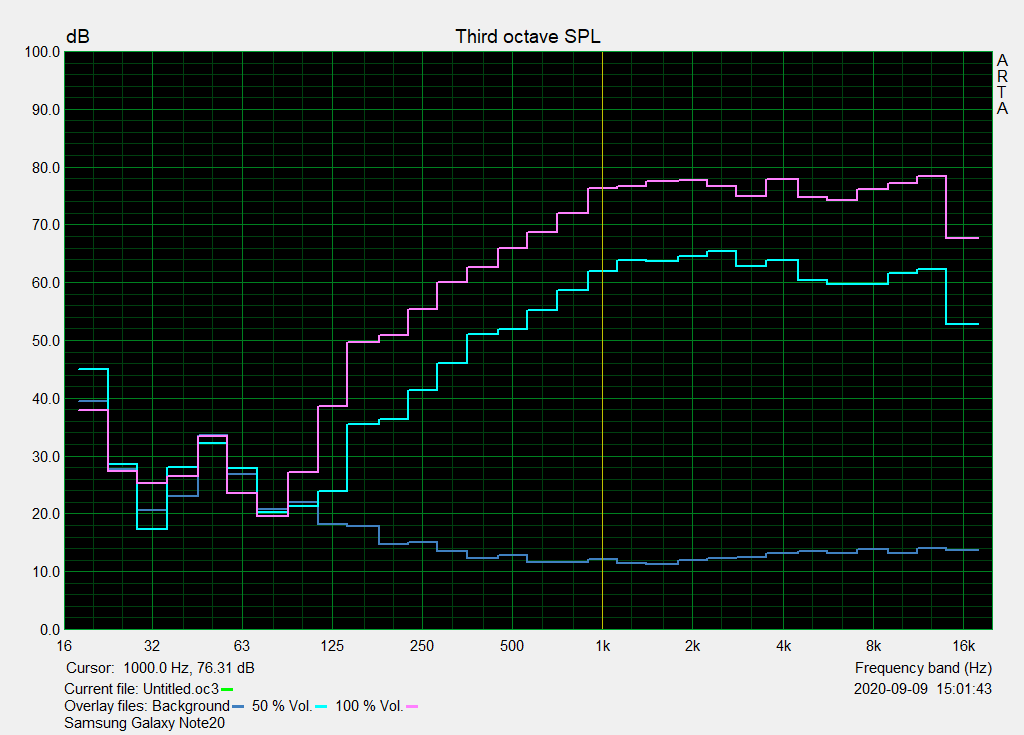Click the timestamp 2020-09-09 15:01:43
Screen dimensions: 1024x735
(x=923, y=689)
